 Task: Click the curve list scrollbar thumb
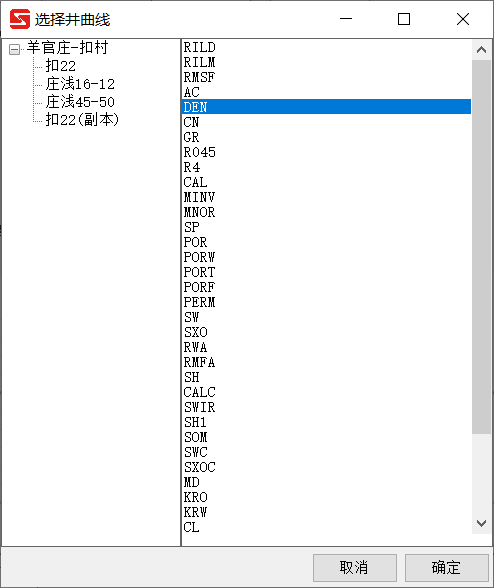[481, 247]
